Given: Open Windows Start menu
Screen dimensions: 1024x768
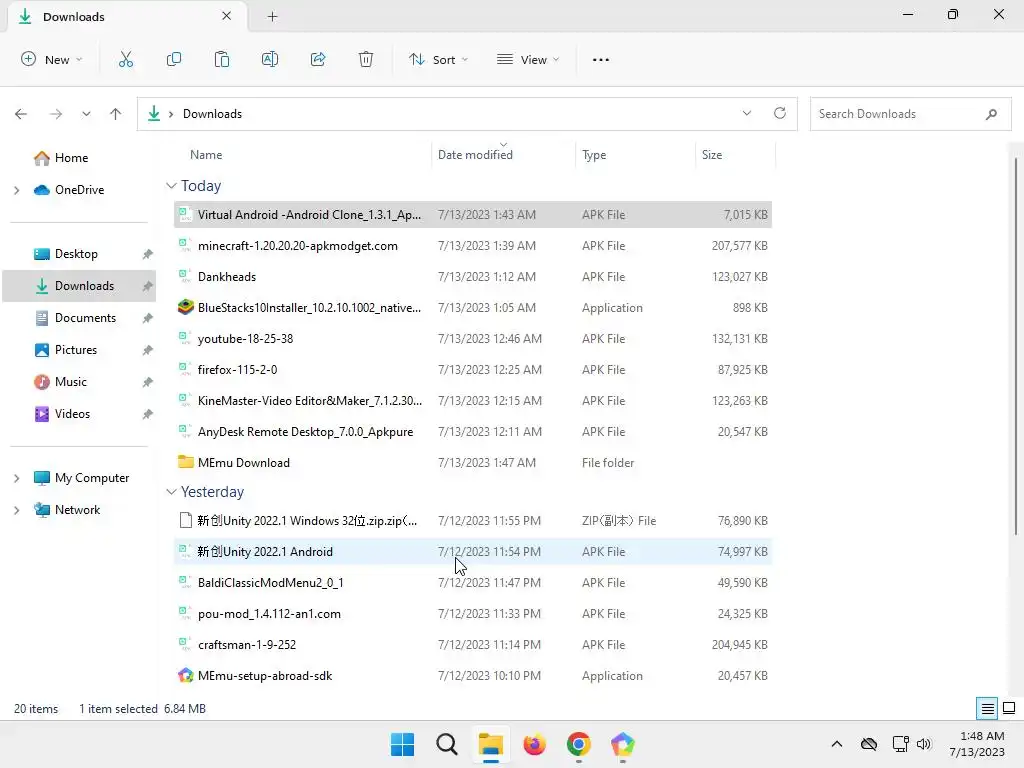Looking at the screenshot, I should (x=402, y=744).
